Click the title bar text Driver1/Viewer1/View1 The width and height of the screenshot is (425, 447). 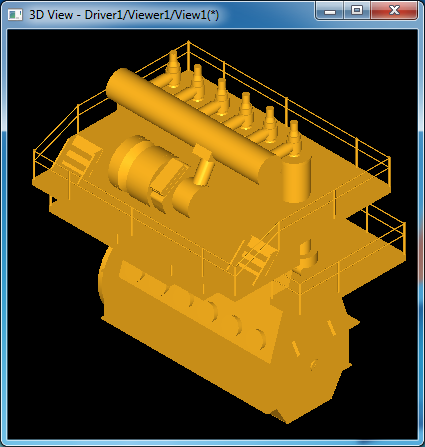(152, 15)
